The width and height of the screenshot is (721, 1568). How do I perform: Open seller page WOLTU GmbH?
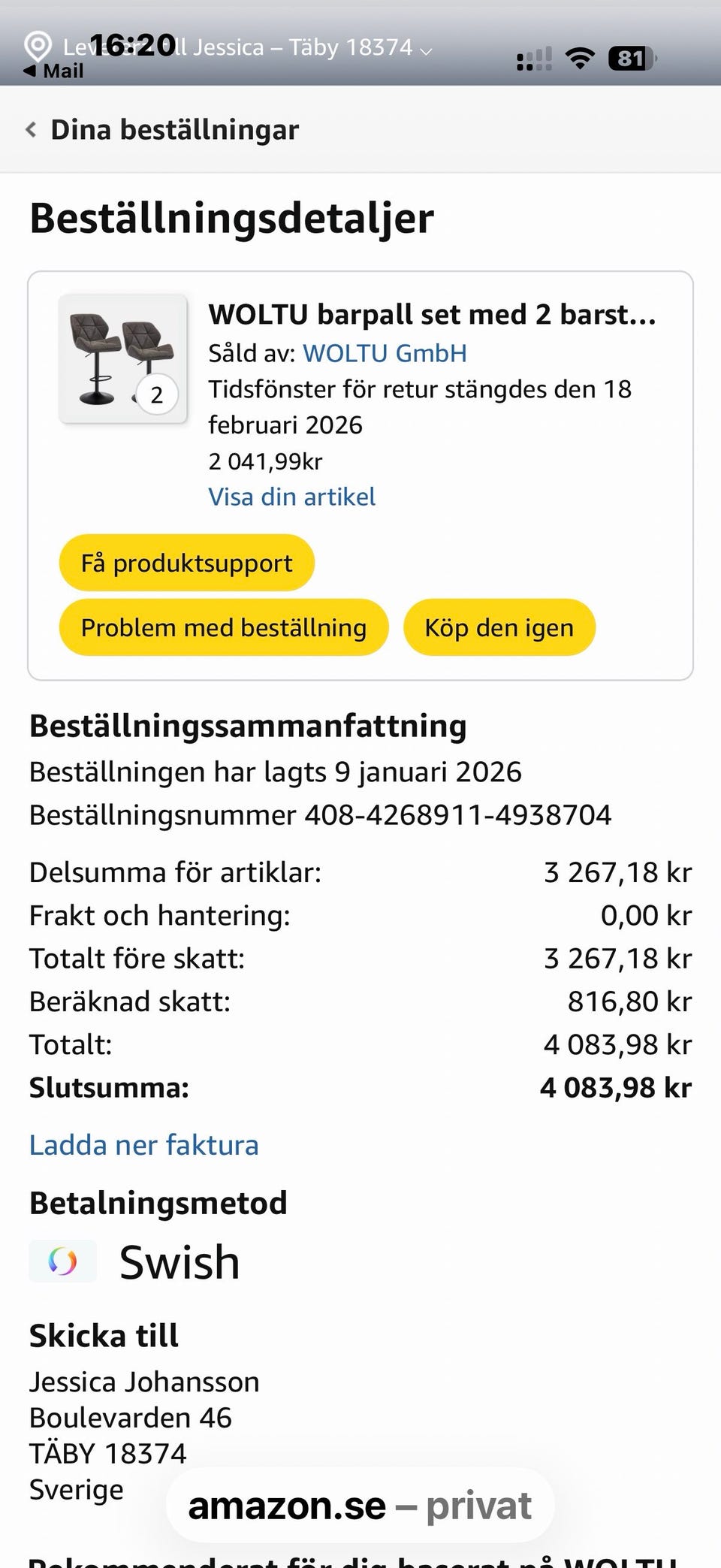pyautogui.click(x=385, y=353)
